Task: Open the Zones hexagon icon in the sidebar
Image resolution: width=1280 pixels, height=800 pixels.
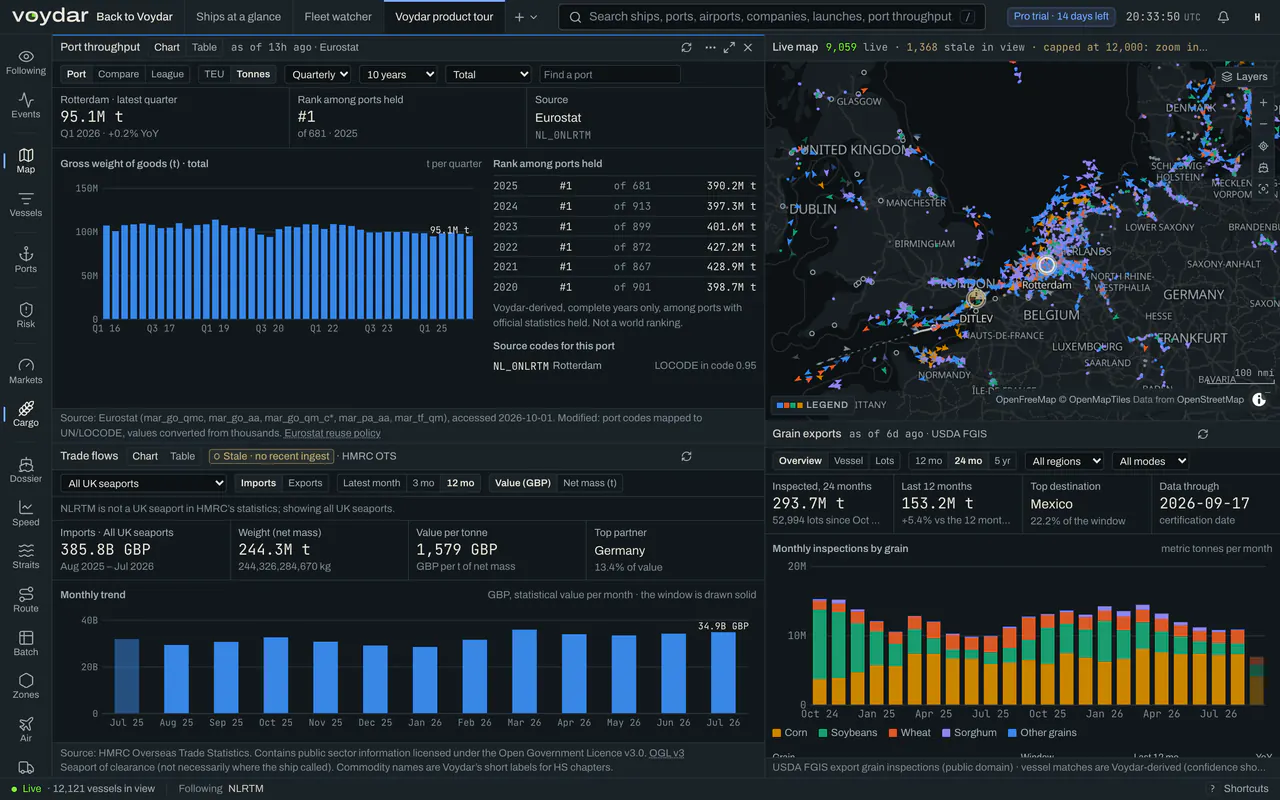Action: 26,686
